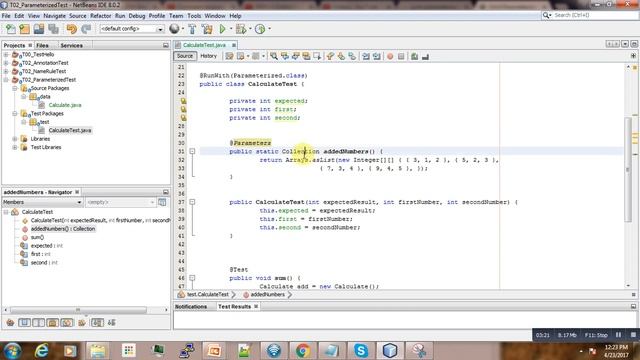Click the New File toolbar icon
Image resolution: width=640 pixels, height=360 pixels.
pyautogui.click(x=10, y=29)
